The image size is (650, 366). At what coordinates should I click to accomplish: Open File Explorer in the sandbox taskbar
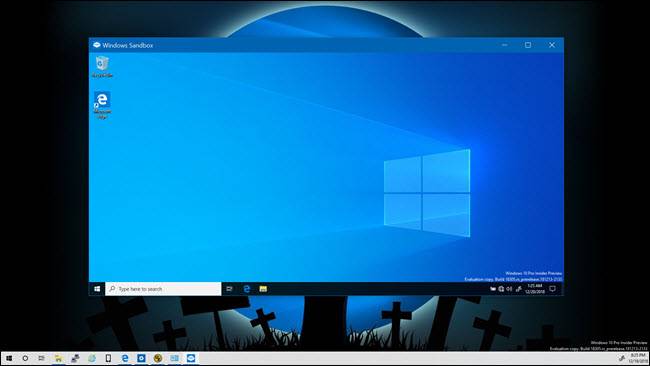[263, 289]
